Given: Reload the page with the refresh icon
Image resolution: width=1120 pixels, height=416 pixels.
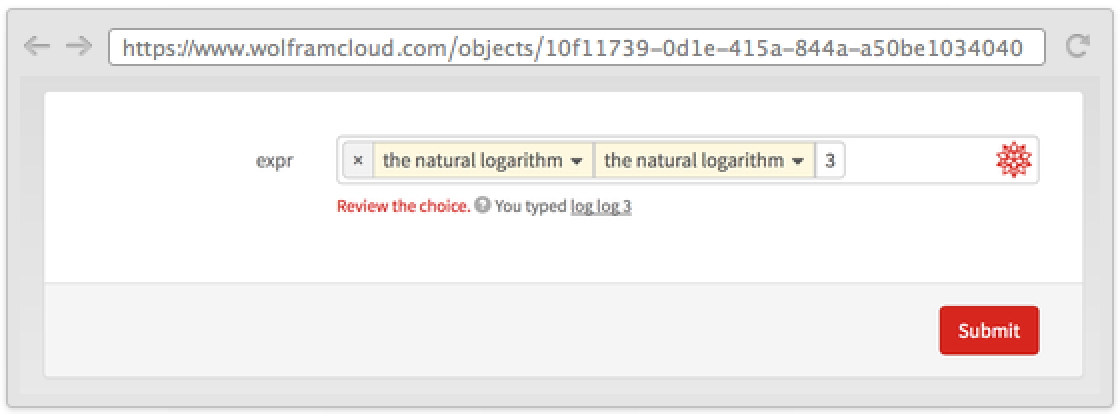Looking at the screenshot, I should 1077,47.
